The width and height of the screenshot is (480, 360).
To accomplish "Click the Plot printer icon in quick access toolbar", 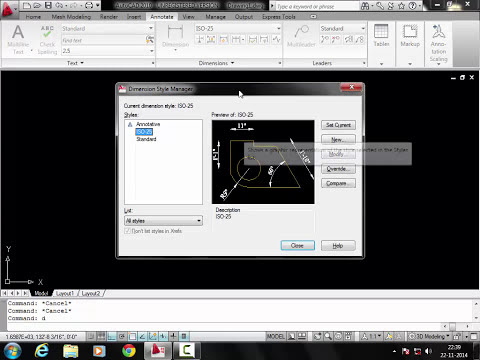I will pyautogui.click(x=89, y=5).
